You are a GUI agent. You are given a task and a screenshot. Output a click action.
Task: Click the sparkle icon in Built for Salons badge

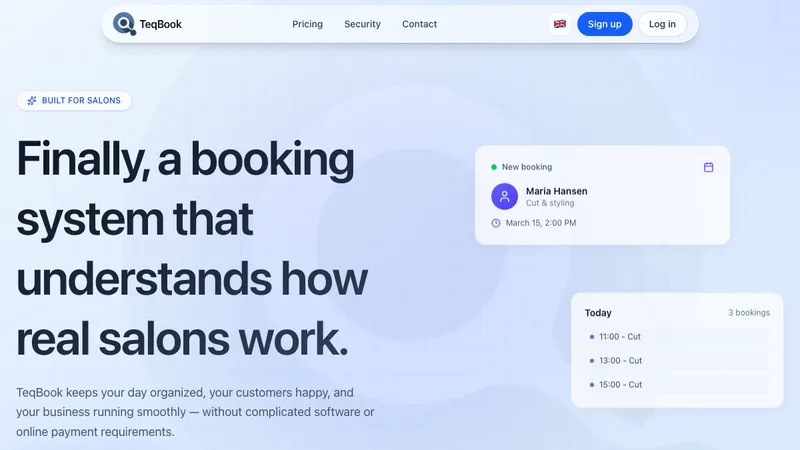32,101
